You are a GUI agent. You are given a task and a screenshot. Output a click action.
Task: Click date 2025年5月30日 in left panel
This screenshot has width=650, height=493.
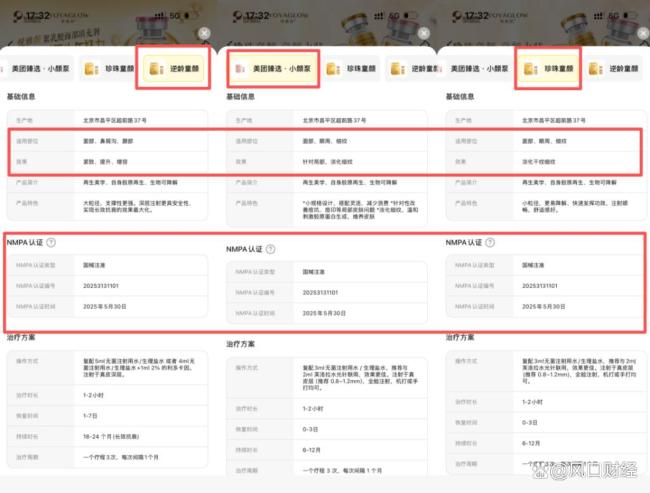[x=104, y=306]
